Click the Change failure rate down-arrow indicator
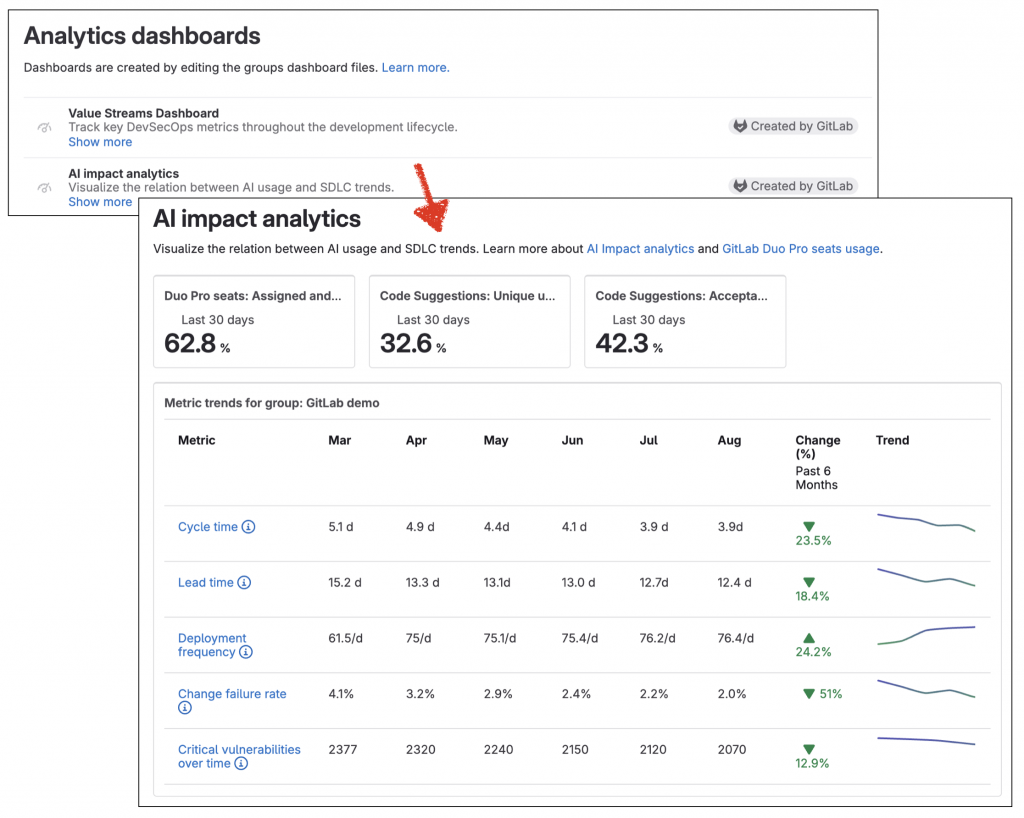 [809, 694]
